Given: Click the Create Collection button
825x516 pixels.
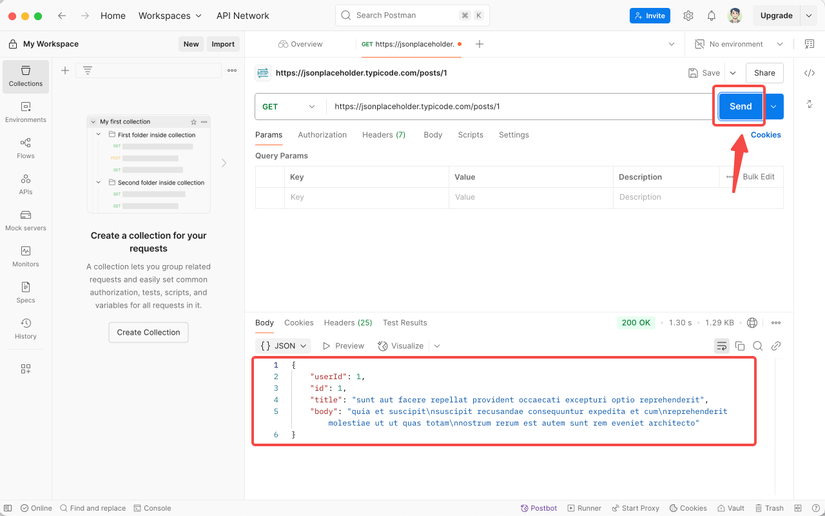Looking at the screenshot, I should (148, 332).
